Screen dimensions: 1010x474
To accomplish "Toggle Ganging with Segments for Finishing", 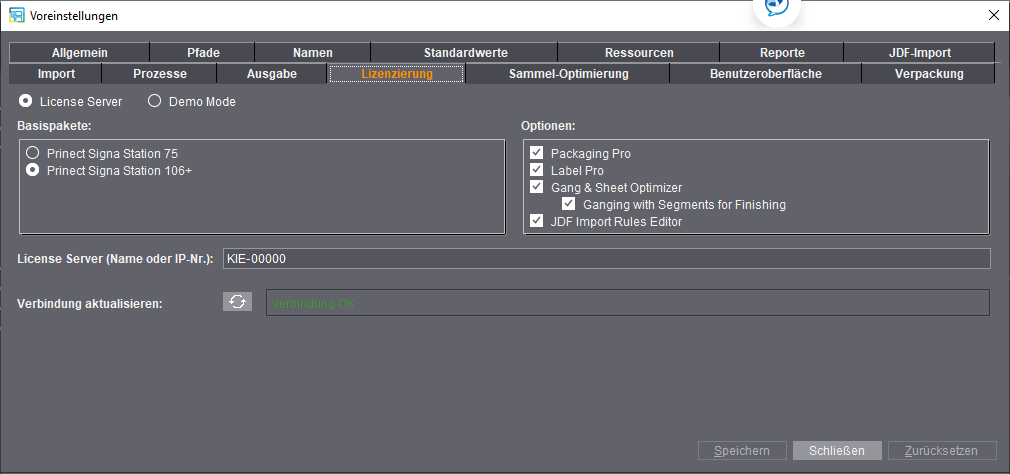I will [569, 204].
